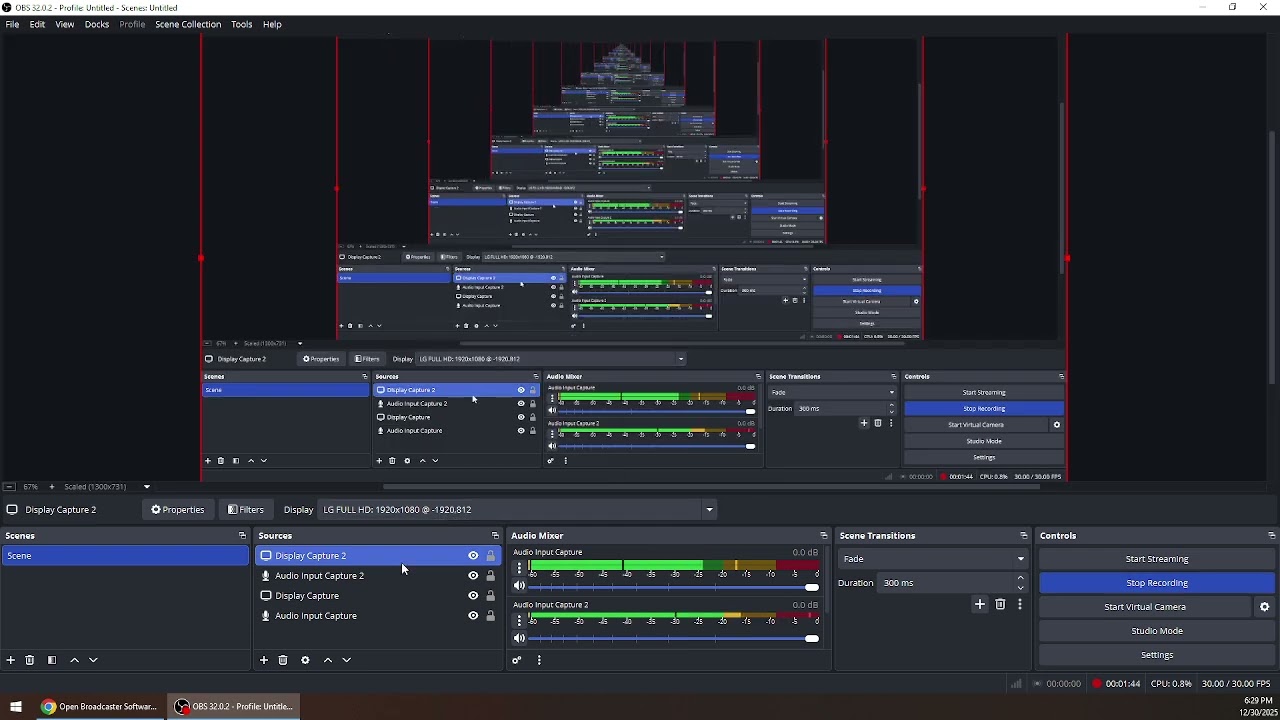This screenshot has width=1280, height=720.
Task: Open advanced audio properties gear icon
Action: [x=517, y=660]
